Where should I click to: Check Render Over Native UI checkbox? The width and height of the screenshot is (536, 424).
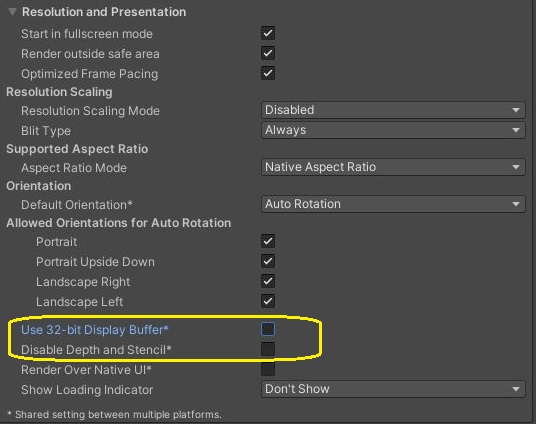click(268, 369)
